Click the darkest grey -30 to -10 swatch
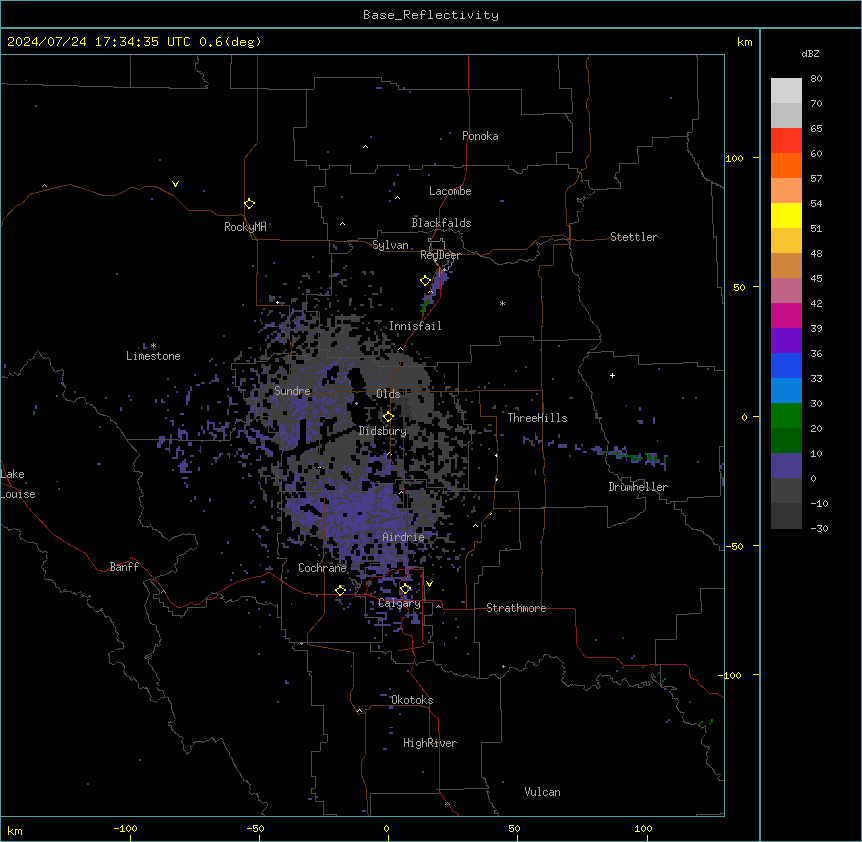The height and width of the screenshot is (842, 862). click(786, 516)
